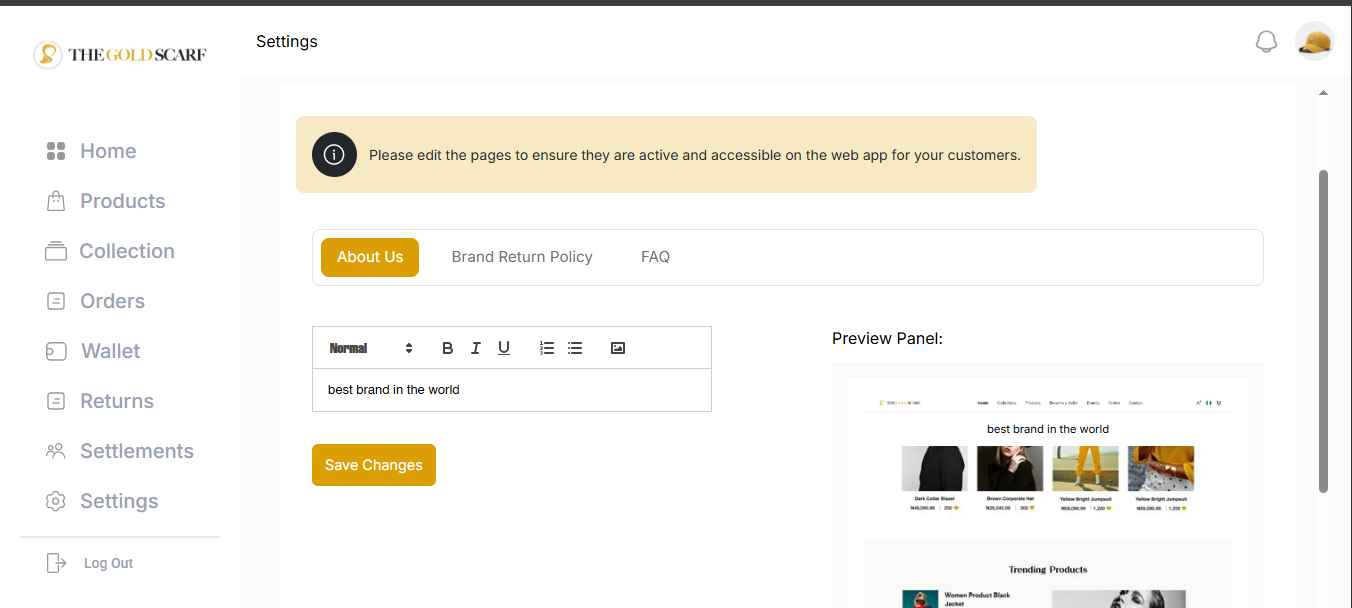
Task: Open the FAQ tab
Action: 655,257
